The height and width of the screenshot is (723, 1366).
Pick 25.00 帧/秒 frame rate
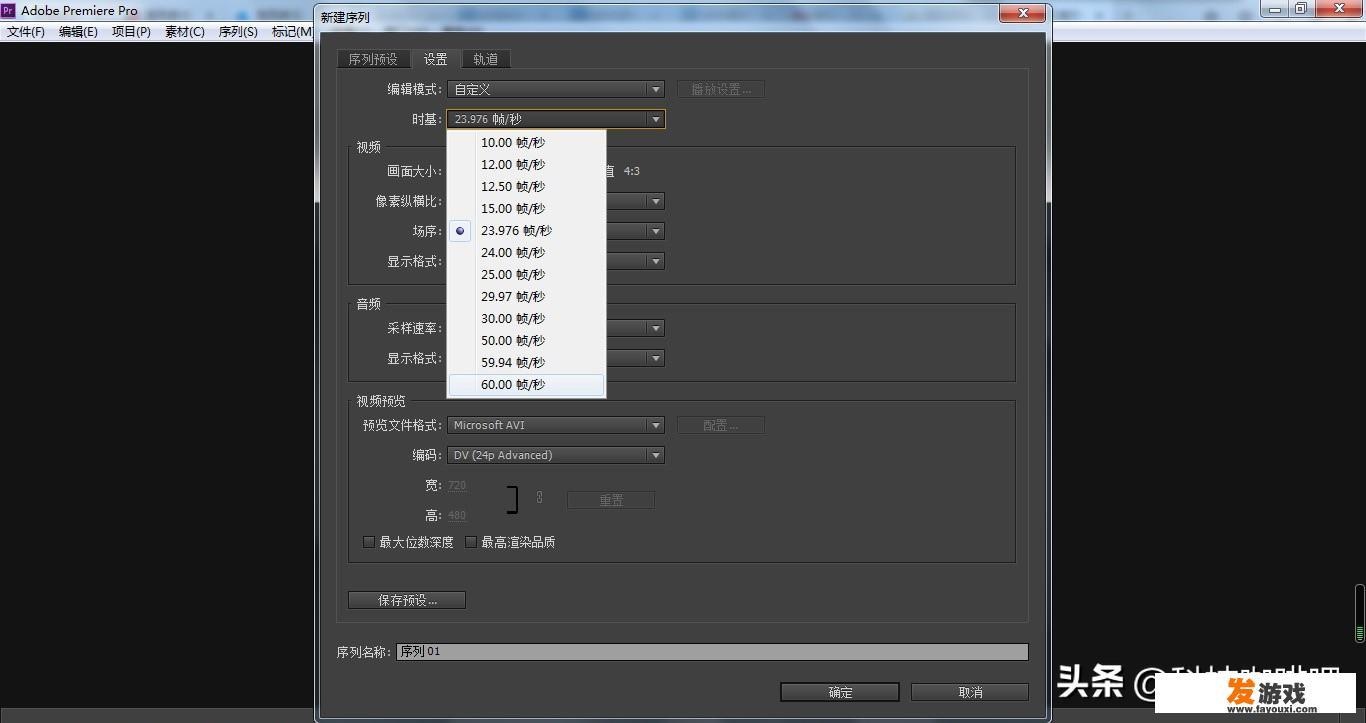(x=526, y=275)
